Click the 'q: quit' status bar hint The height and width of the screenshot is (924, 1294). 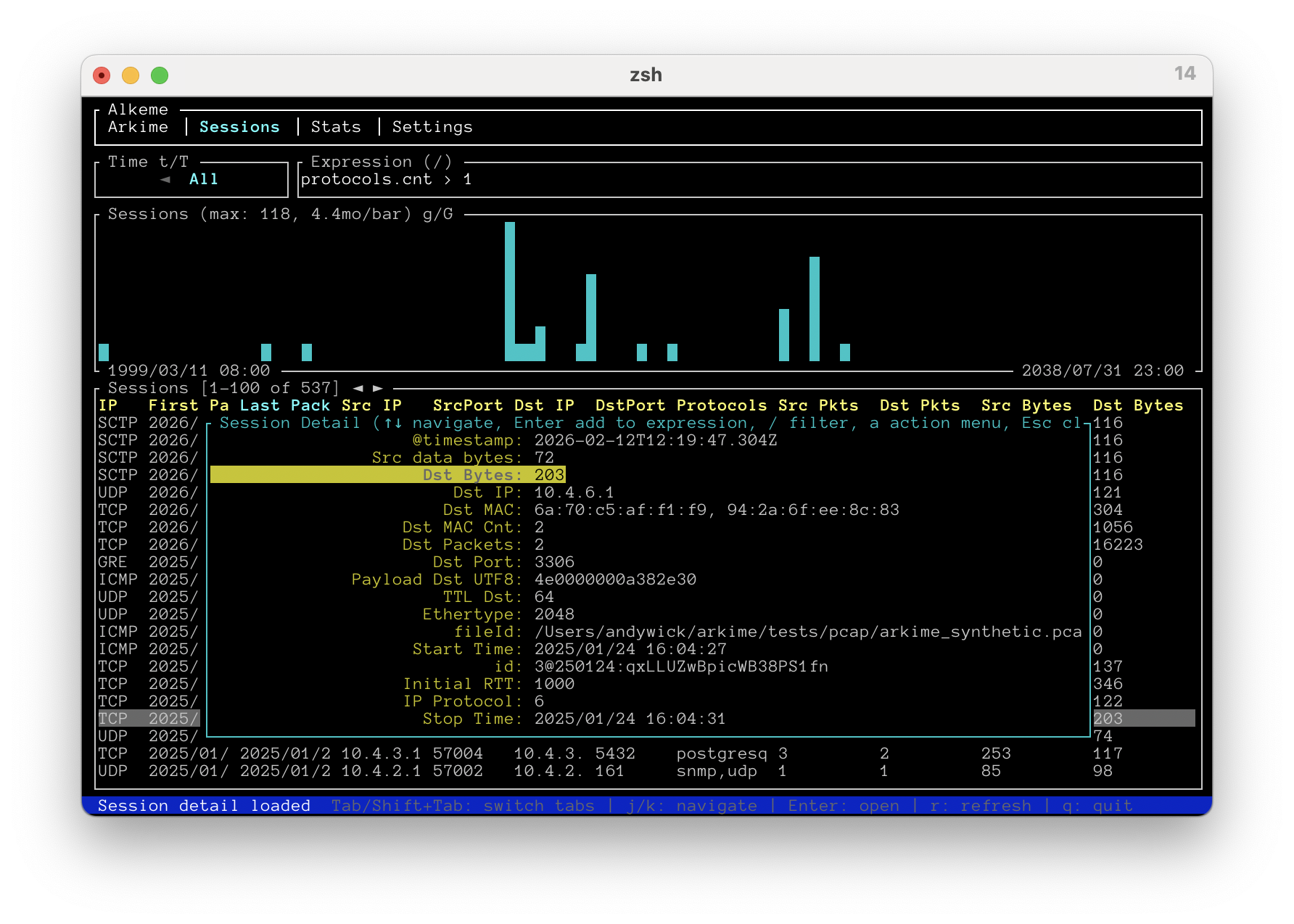(x=1097, y=806)
